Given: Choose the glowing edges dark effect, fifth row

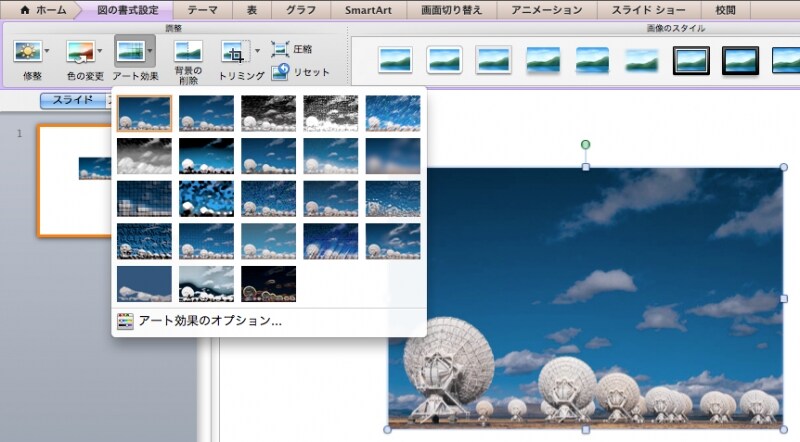Looking at the screenshot, I should [268, 284].
